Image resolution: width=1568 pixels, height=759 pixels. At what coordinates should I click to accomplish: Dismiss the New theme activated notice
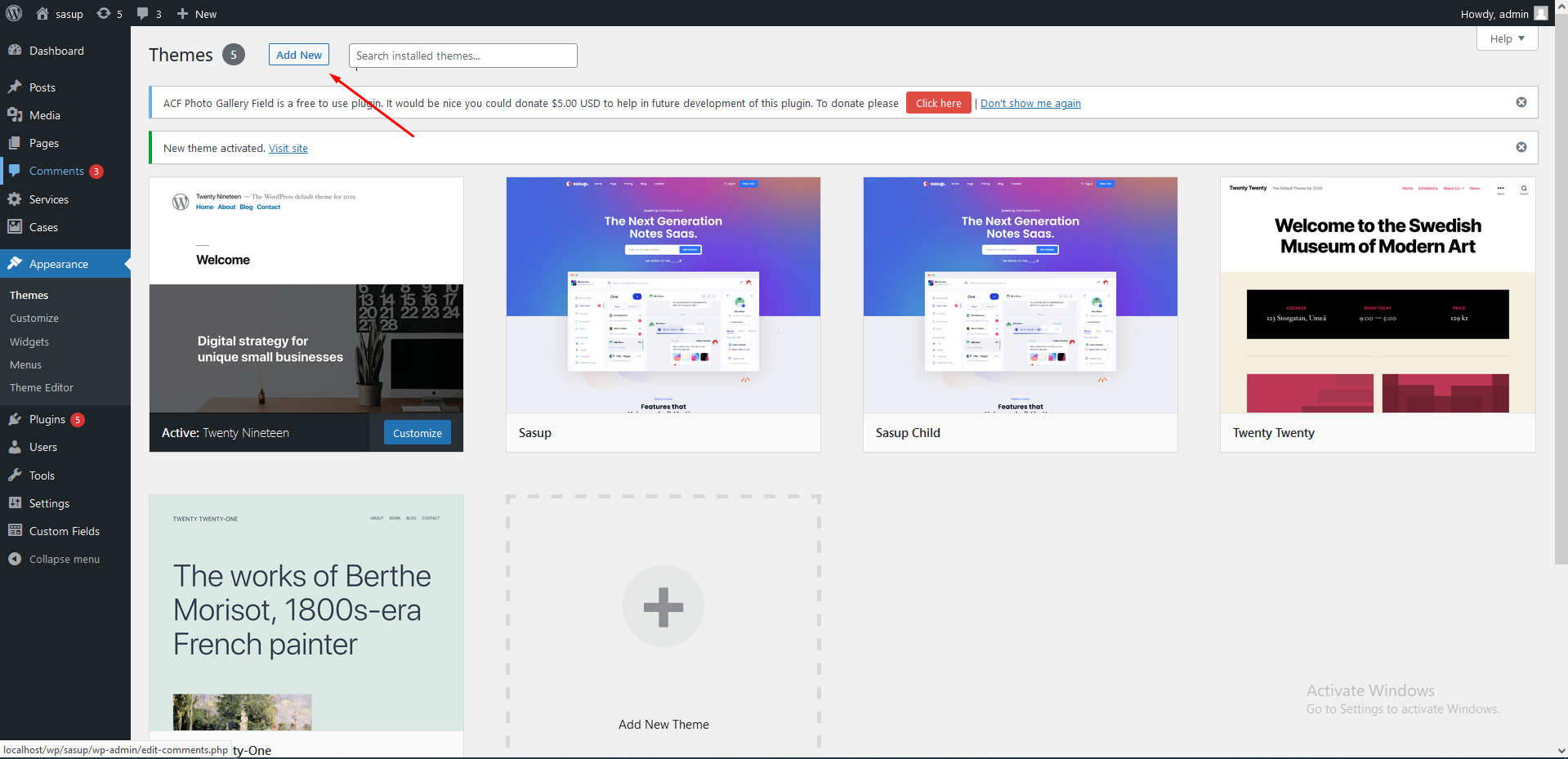coord(1521,147)
